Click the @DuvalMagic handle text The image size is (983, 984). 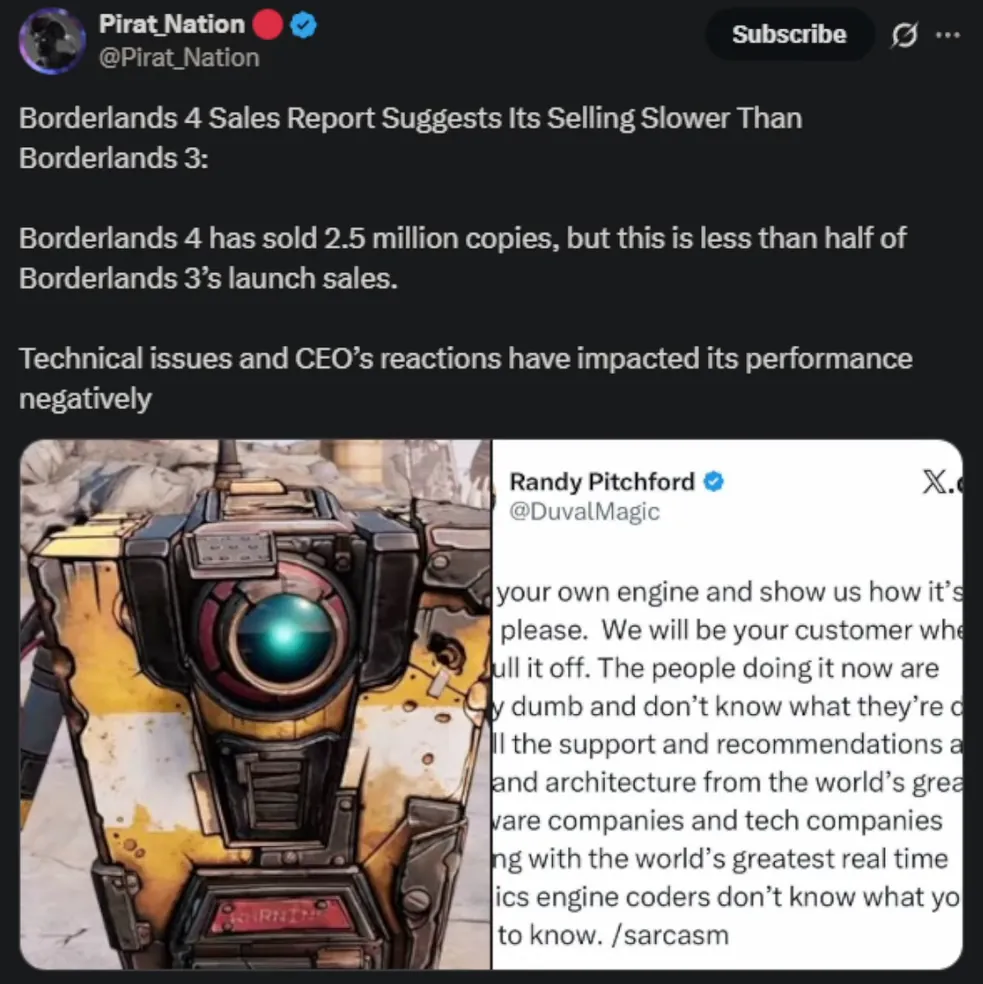coord(584,511)
